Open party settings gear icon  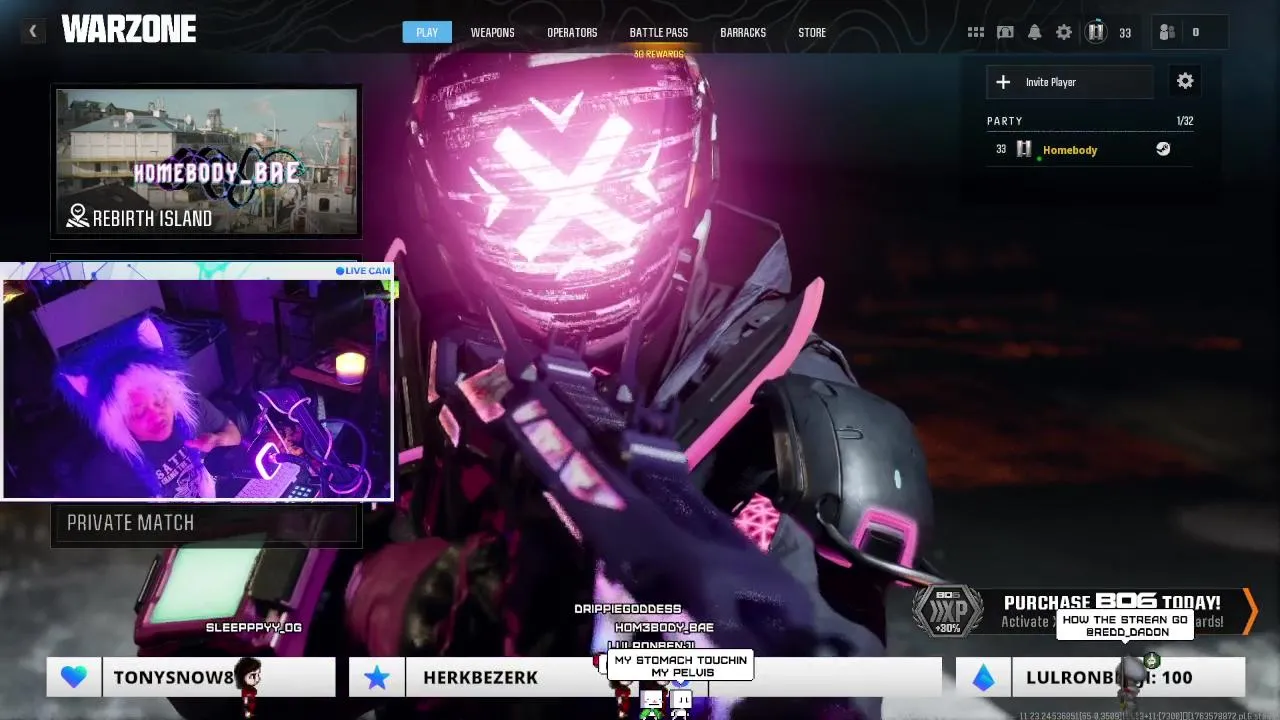click(x=1185, y=81)
